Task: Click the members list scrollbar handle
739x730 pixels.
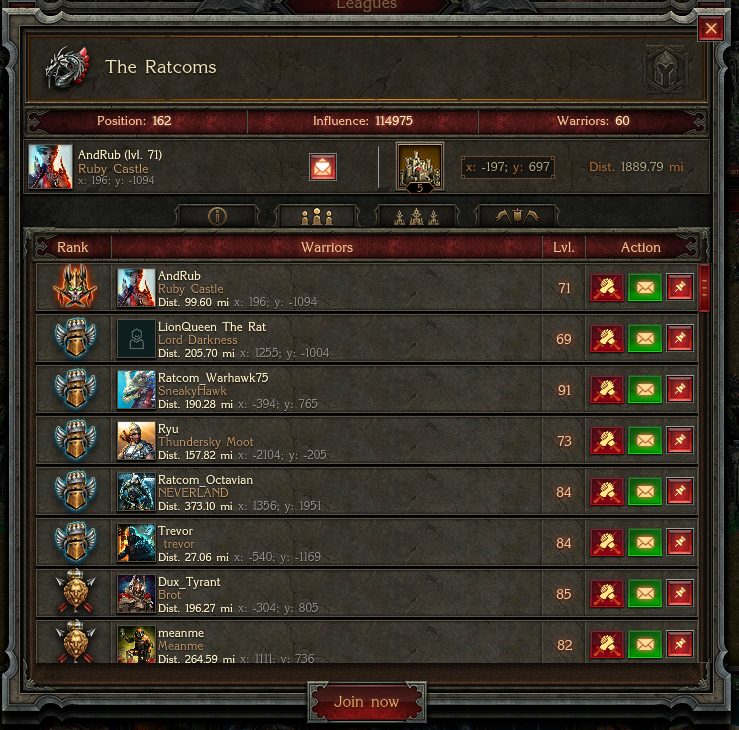Action: (705, 287)
